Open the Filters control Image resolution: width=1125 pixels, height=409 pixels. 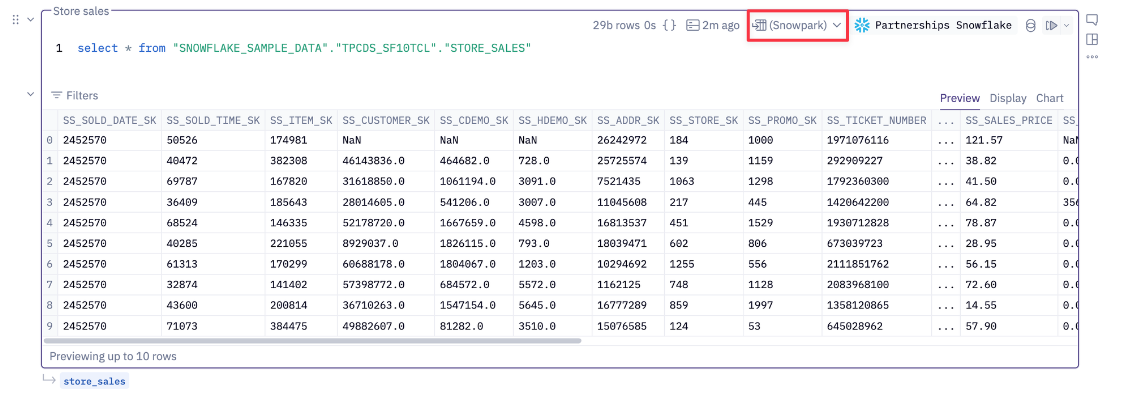75,95
